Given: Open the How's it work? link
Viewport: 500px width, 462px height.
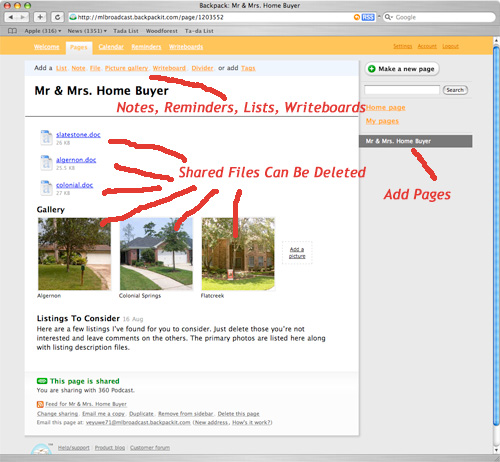Looking at the screenshot, I should coord(251,422).
